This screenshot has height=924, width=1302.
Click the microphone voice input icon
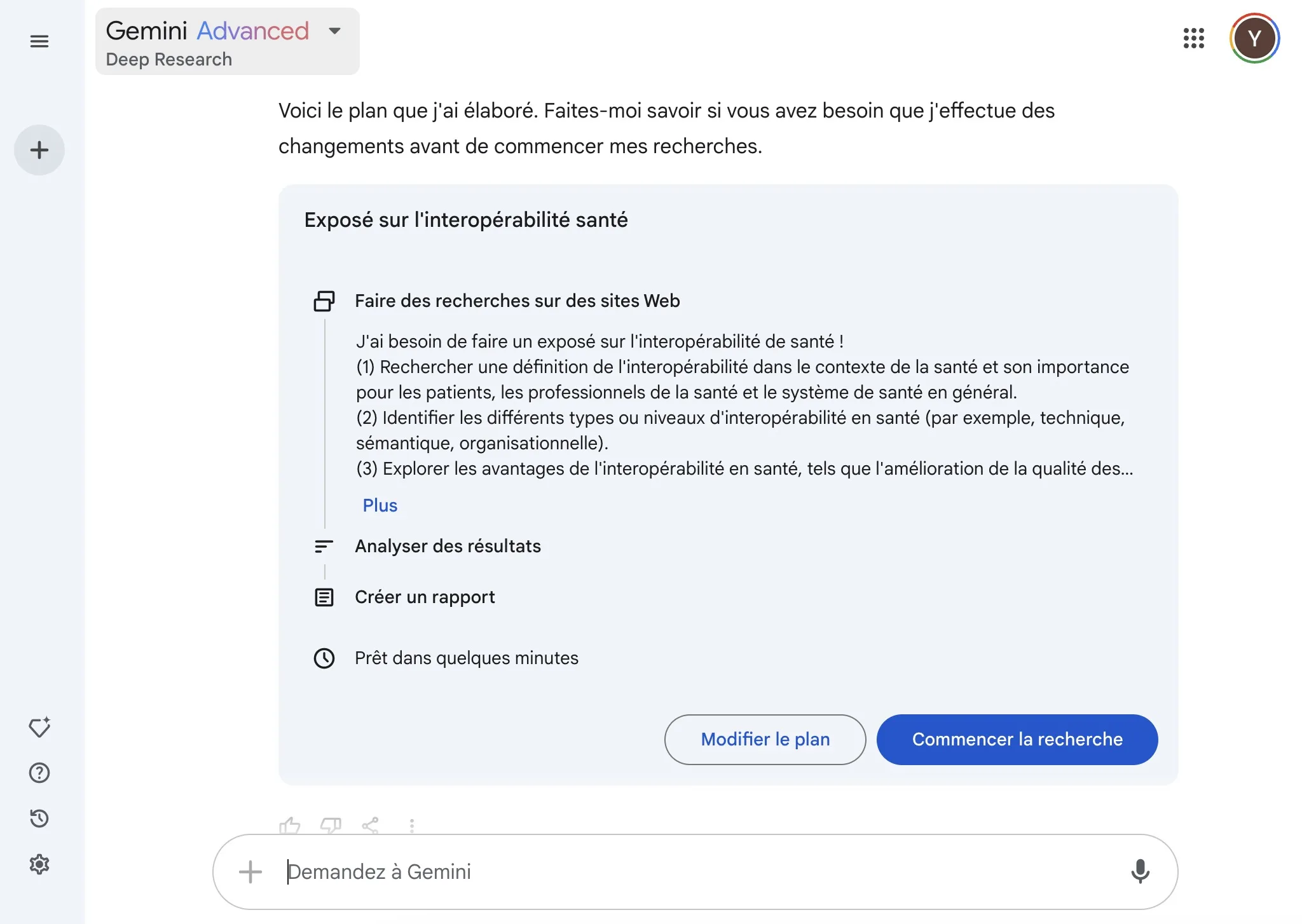point(1140,871)
